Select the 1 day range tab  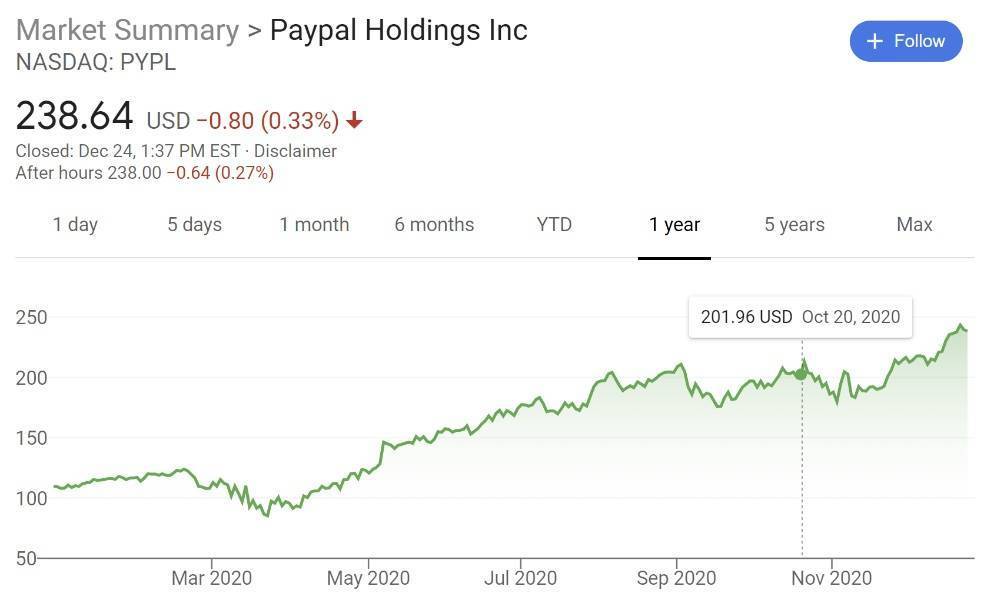pos(75,224)
